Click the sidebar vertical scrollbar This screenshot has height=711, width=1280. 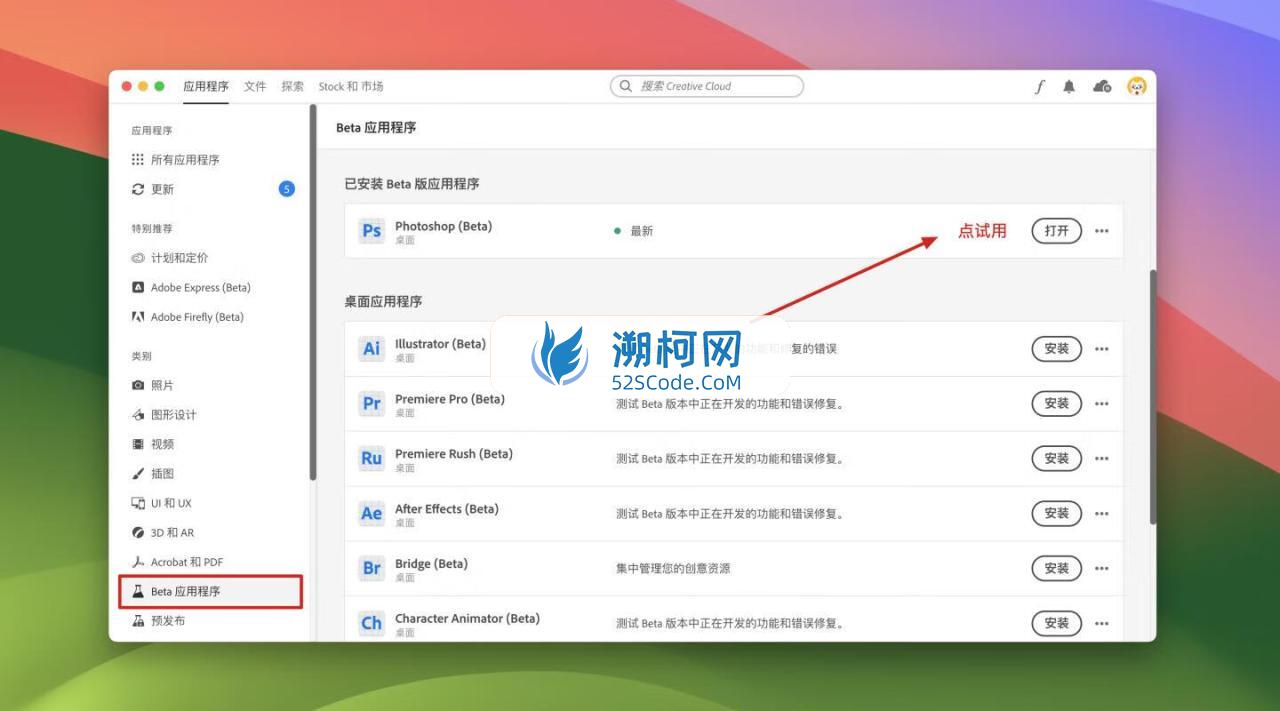[x=312, y=292]
